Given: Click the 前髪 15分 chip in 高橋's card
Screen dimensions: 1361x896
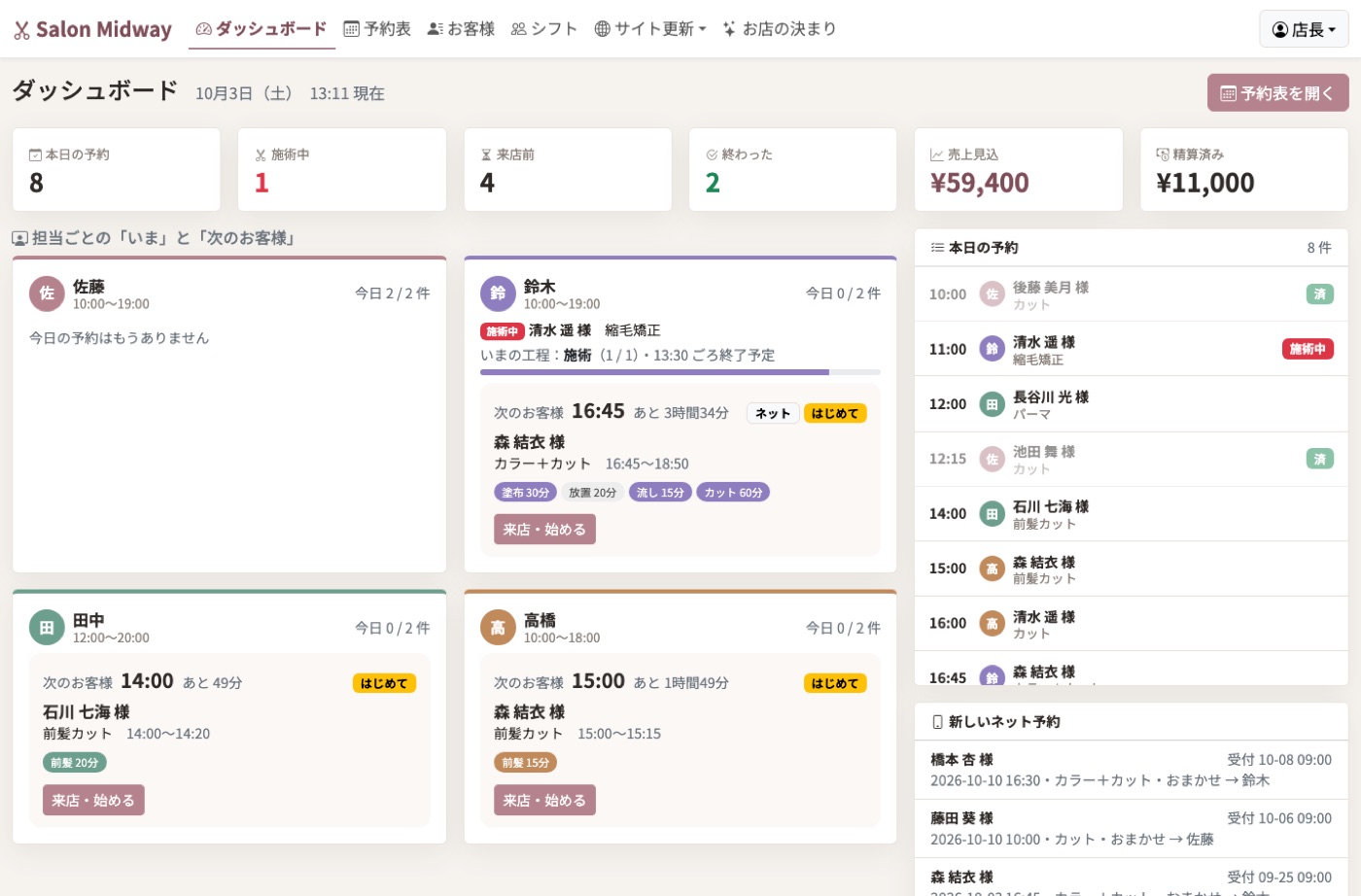Looking at the screenshot, I should 526,763.
